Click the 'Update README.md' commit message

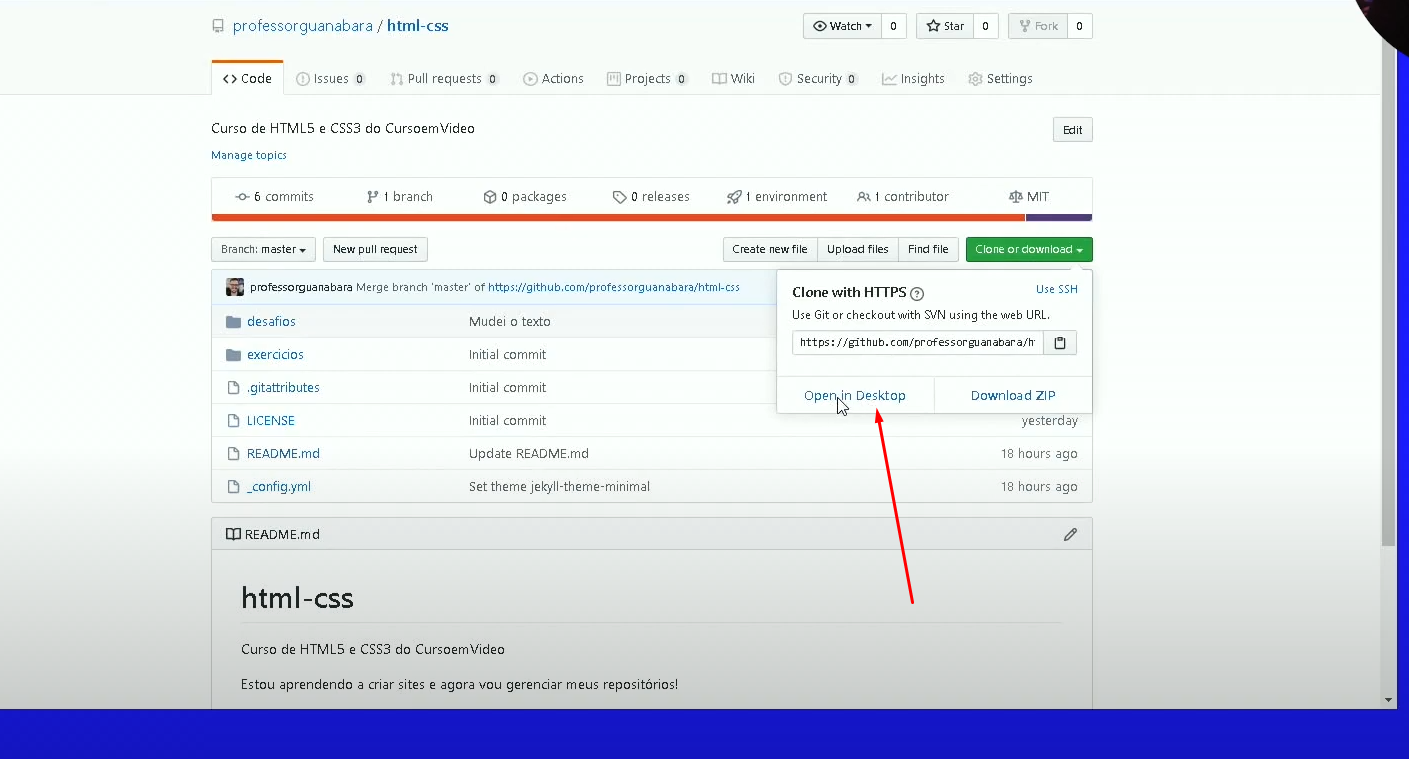click(x=529, y=454)
